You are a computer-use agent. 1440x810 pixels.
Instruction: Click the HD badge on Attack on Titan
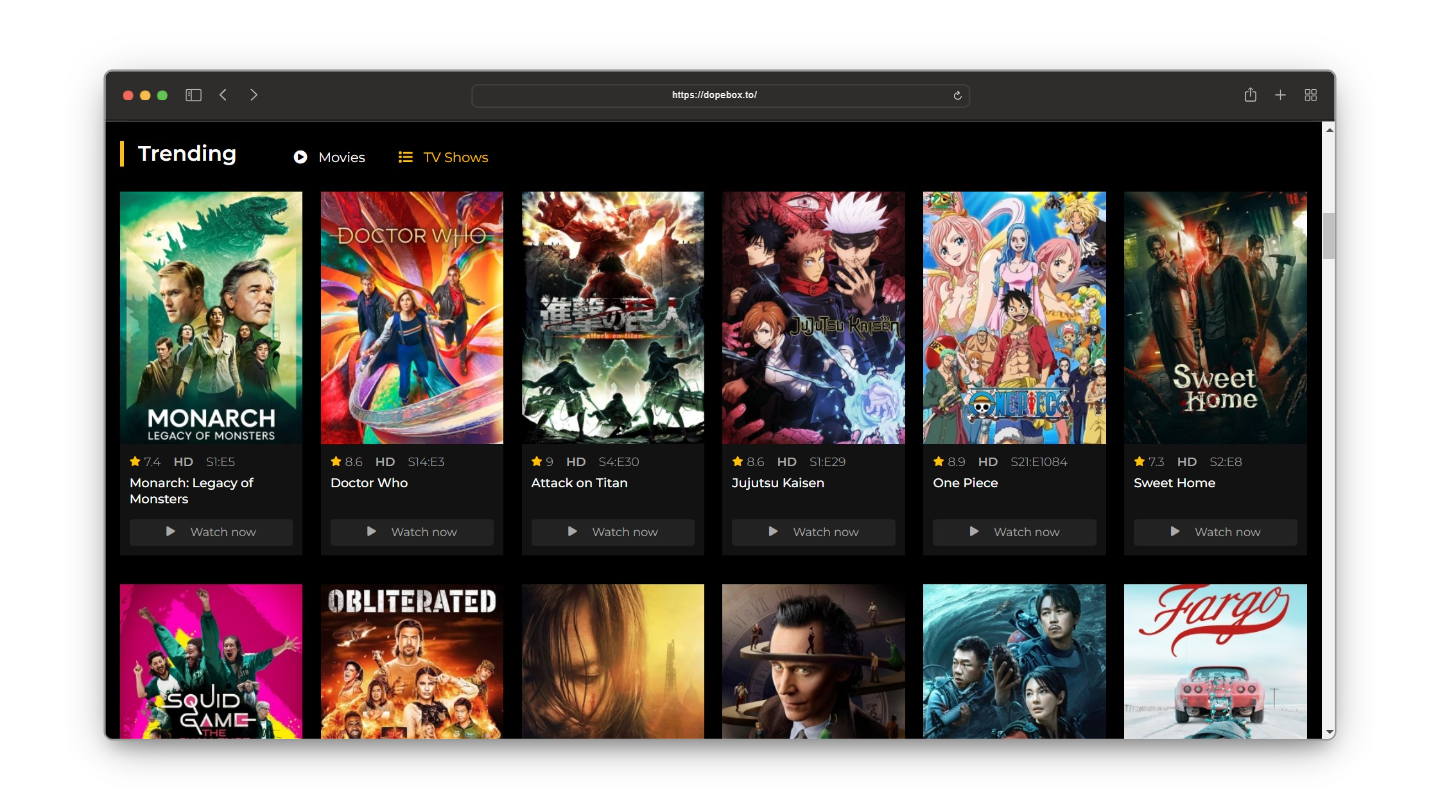pyautogui.click(x=576, y=462)
